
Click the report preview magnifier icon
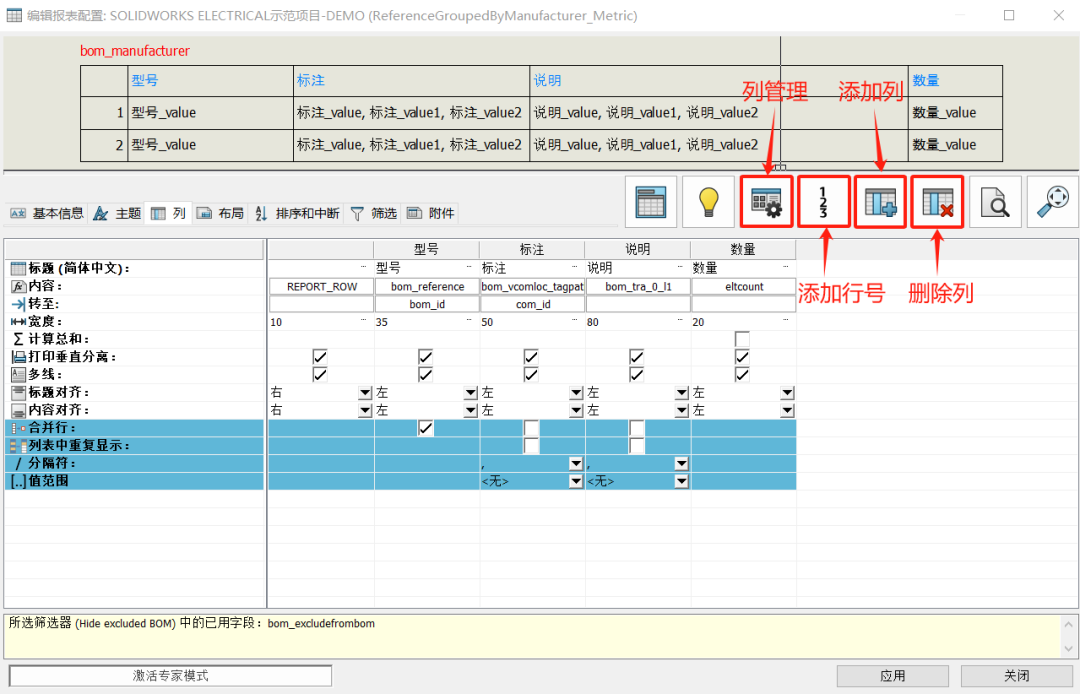(995, 202)
